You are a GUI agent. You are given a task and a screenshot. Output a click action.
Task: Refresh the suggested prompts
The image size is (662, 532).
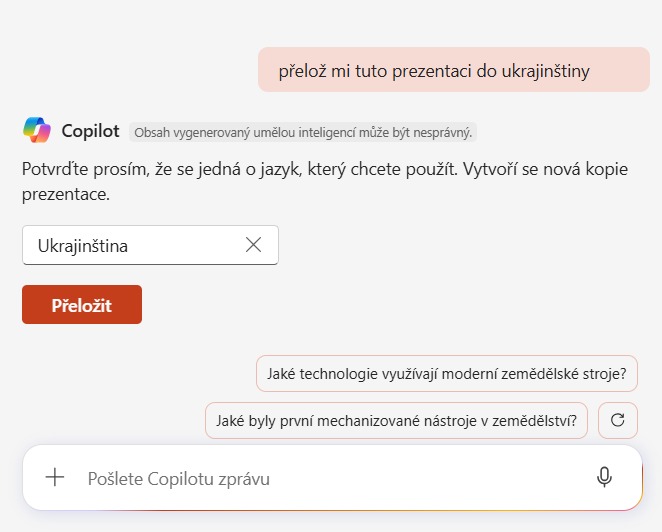click(x=618, y=421)
